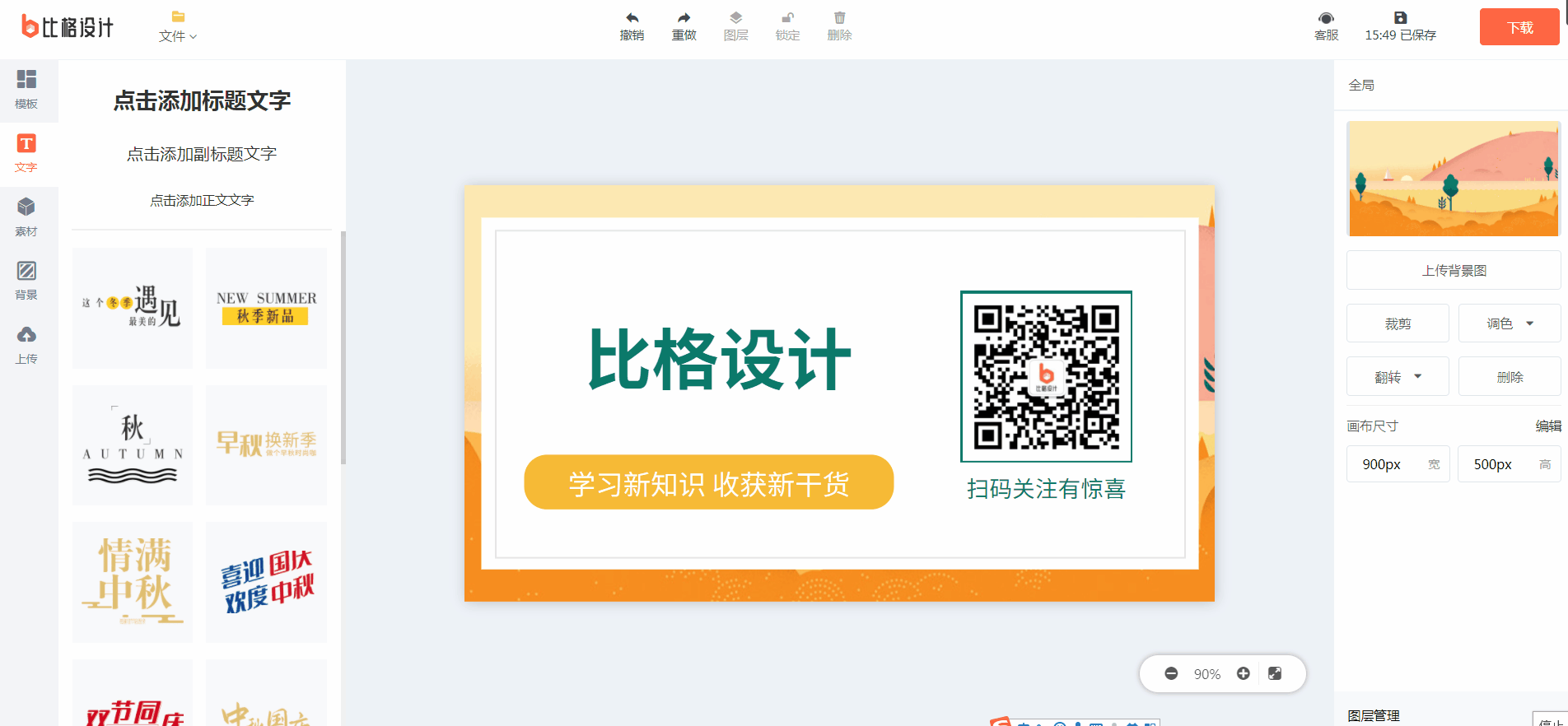
Task: Toggle fullscreen fit canvas icon
Action: pos(1275,673)
